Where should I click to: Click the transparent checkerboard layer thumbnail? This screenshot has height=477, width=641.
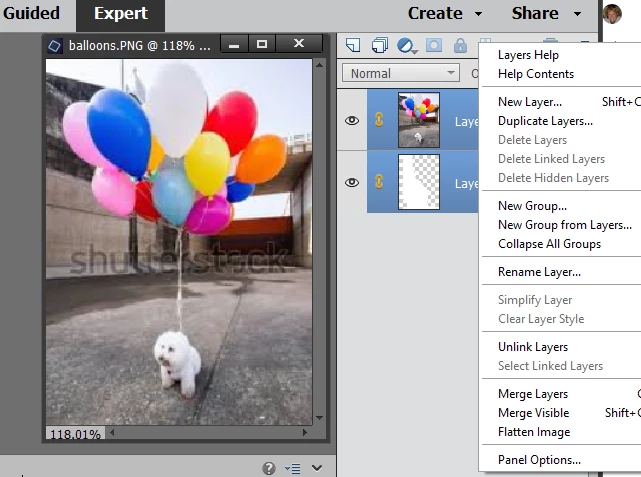[x=419, y=182]
